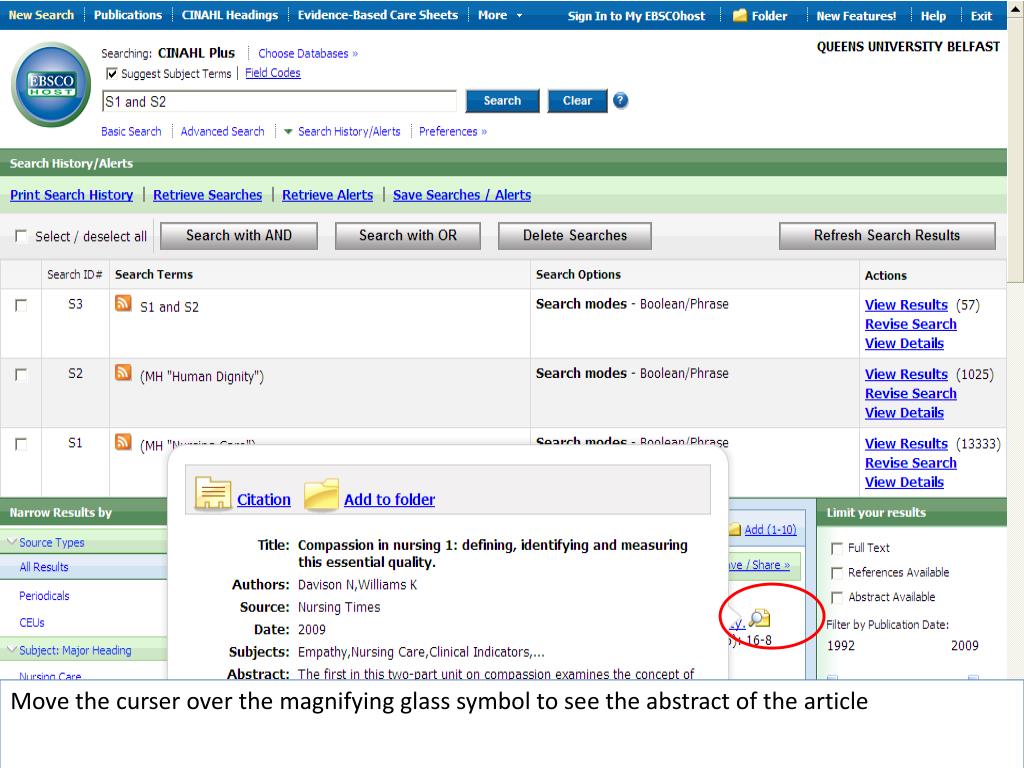The height and width of the screenshot is (768, 1024).
Task: Click the Add (1-10) link
Action: [x=771, y=530]
